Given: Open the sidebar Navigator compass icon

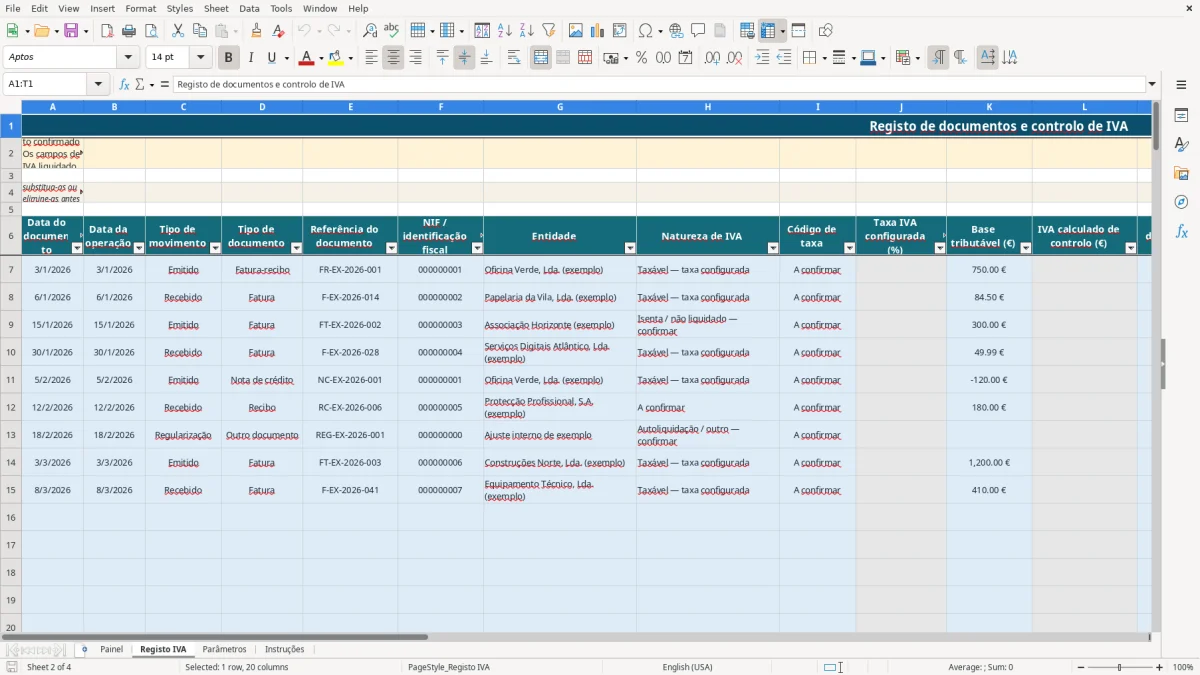Looking at the screenshot, I should click(x=1181, y=202).
